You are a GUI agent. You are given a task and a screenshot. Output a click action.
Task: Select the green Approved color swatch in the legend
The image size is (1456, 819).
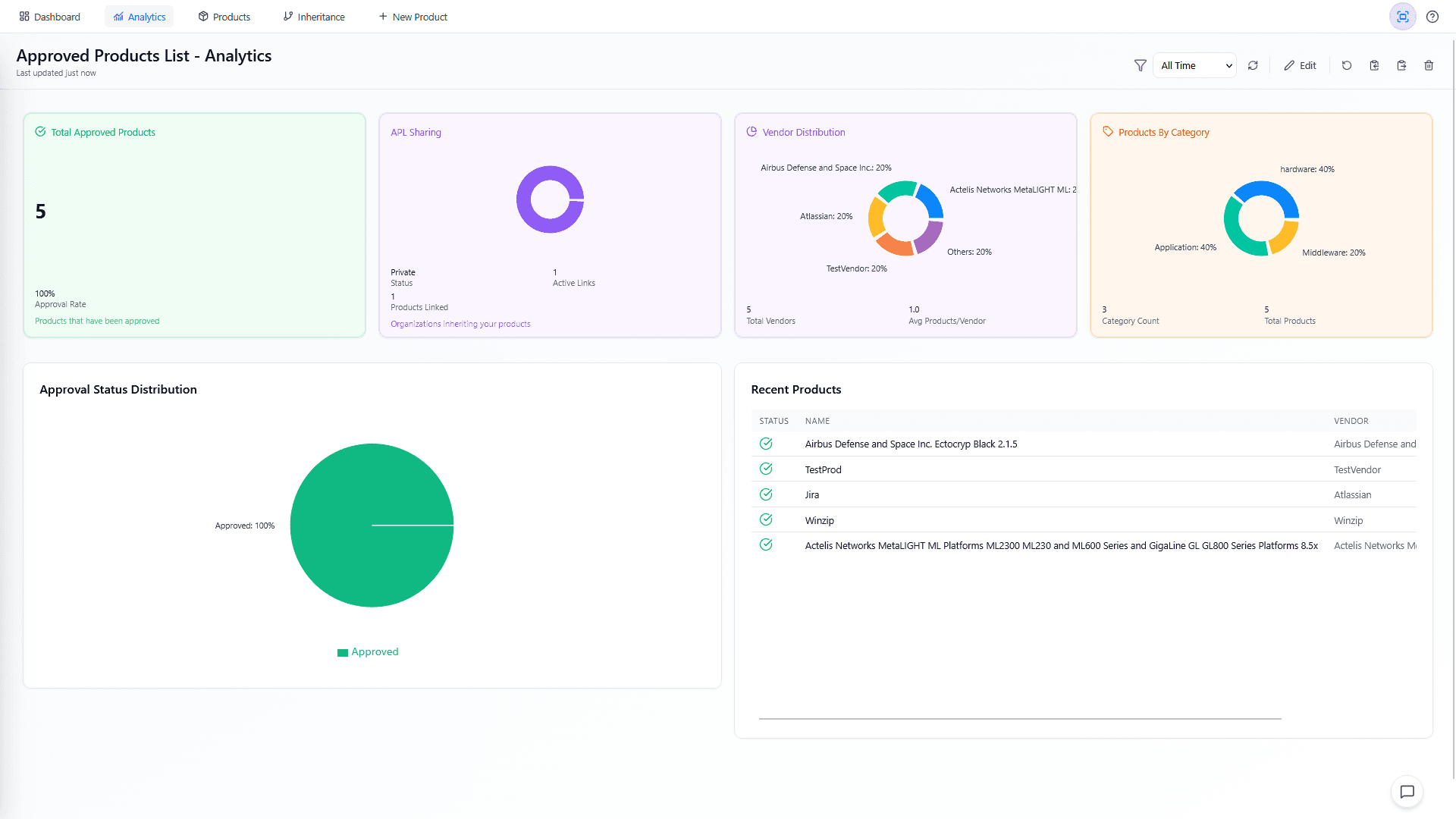[x=342, y=651]
